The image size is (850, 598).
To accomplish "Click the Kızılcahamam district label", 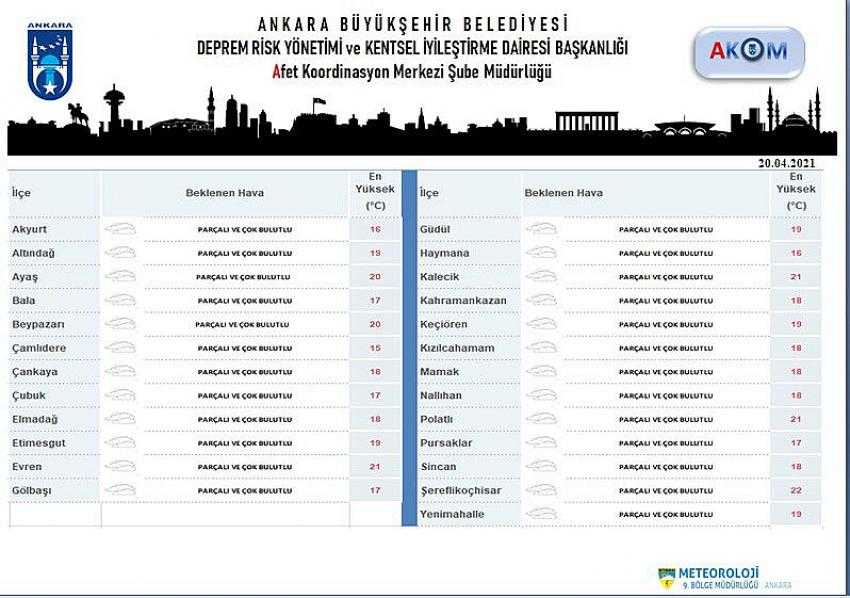I will [457, 348].
